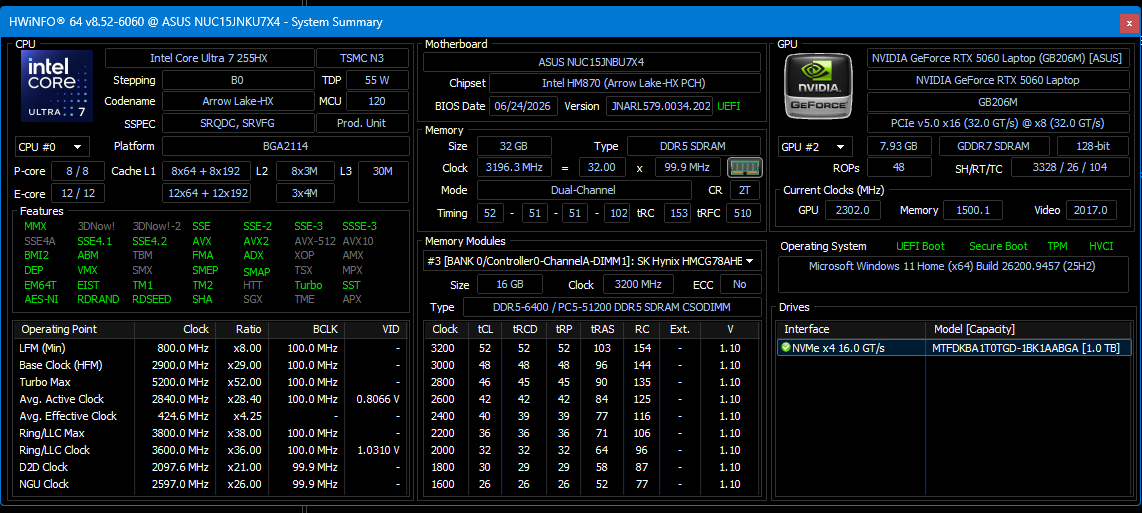Open the CPU #0 selector dropdown
Image resolution: width=1142 pixels, height=513 pixels.
coord(52,146)
